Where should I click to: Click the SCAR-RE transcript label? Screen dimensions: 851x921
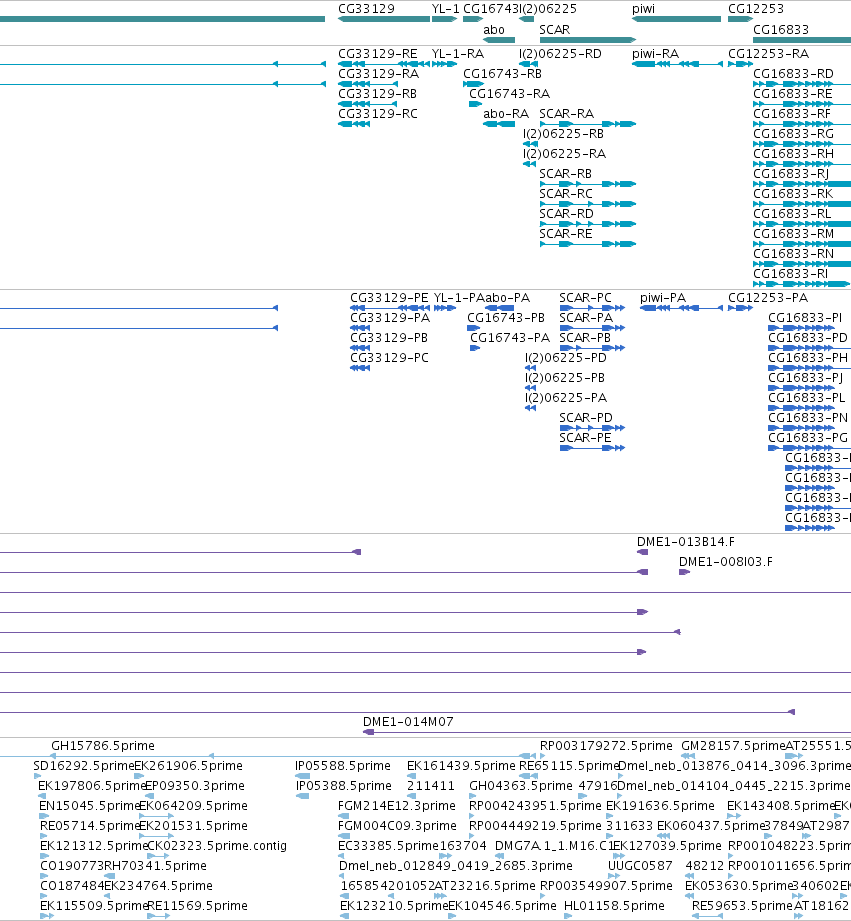pyautogui.click(x=566, y=234)
